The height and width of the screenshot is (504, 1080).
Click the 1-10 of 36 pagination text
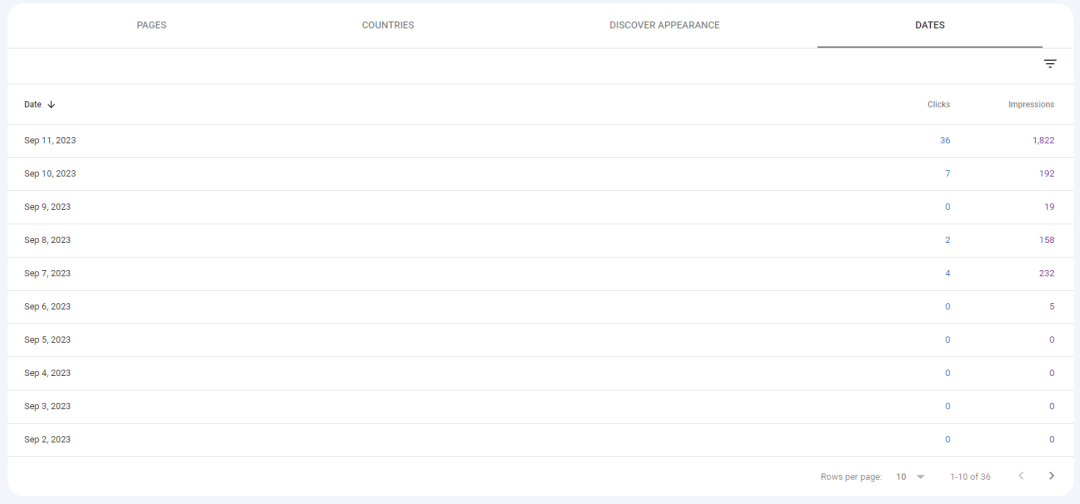(x=970, y=476)
